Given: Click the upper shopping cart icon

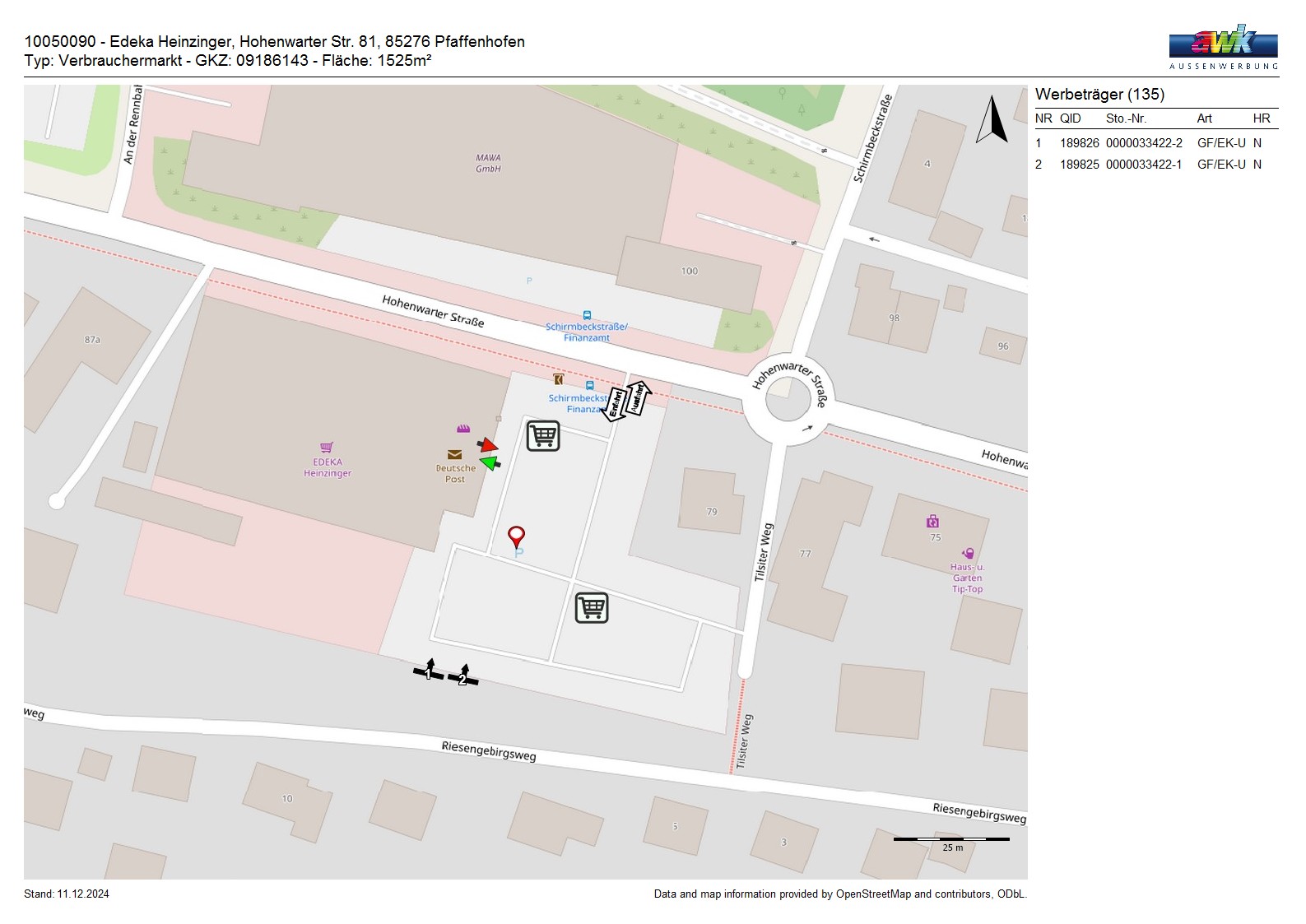Looking at the screenshot, I should [543, 436].
